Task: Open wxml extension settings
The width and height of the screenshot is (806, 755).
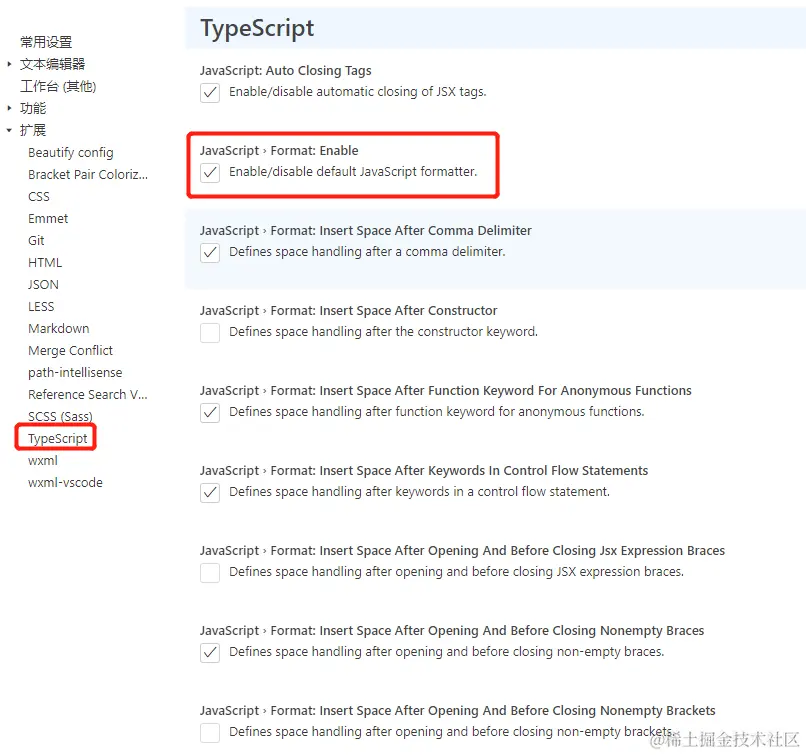Action: pos(43,461)
